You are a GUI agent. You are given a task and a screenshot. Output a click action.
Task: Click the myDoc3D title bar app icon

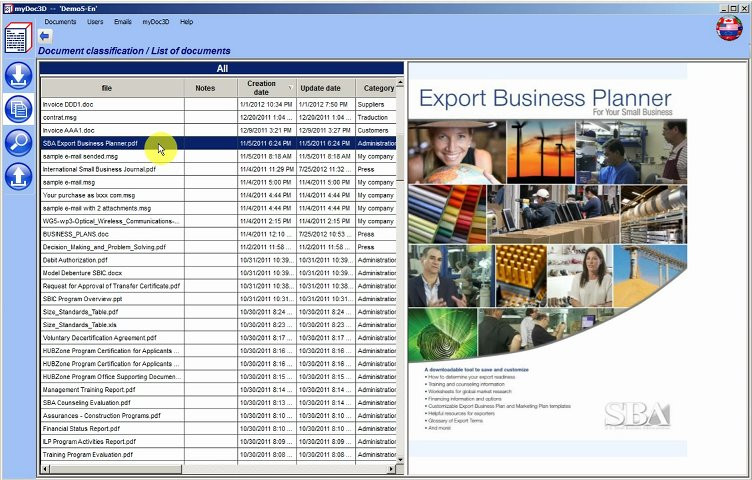[8, 8]
